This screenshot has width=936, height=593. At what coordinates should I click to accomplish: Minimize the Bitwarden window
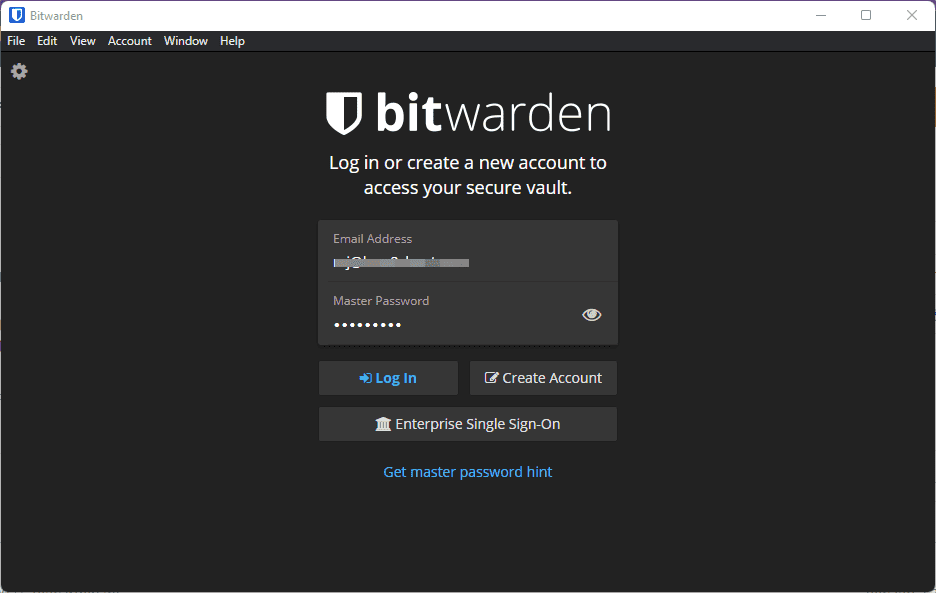coord(821,14)
